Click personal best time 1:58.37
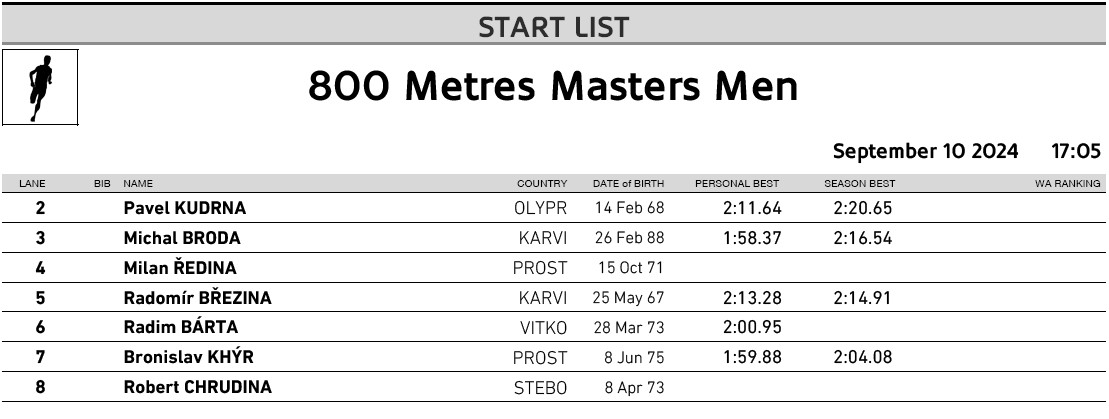 coord(753,238)
